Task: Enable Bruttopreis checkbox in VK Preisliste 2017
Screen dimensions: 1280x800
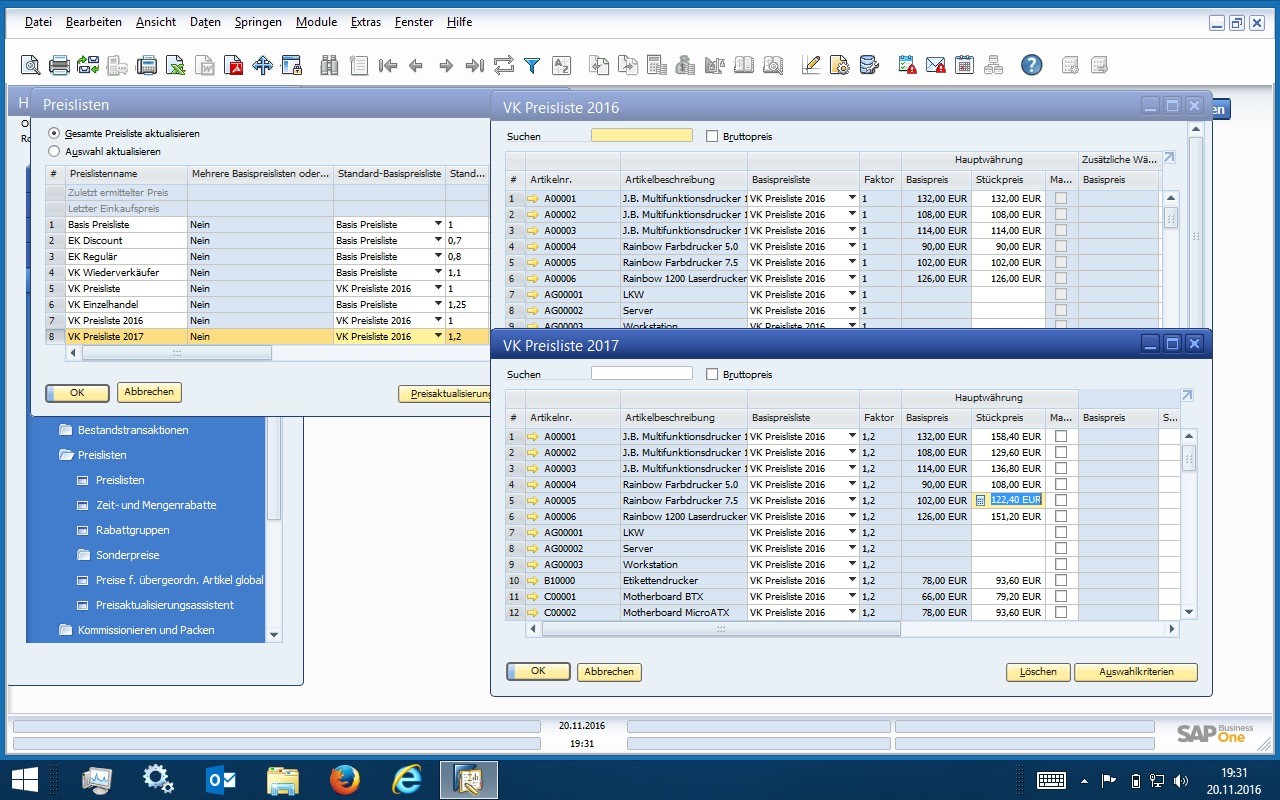Action: (712, 374)
